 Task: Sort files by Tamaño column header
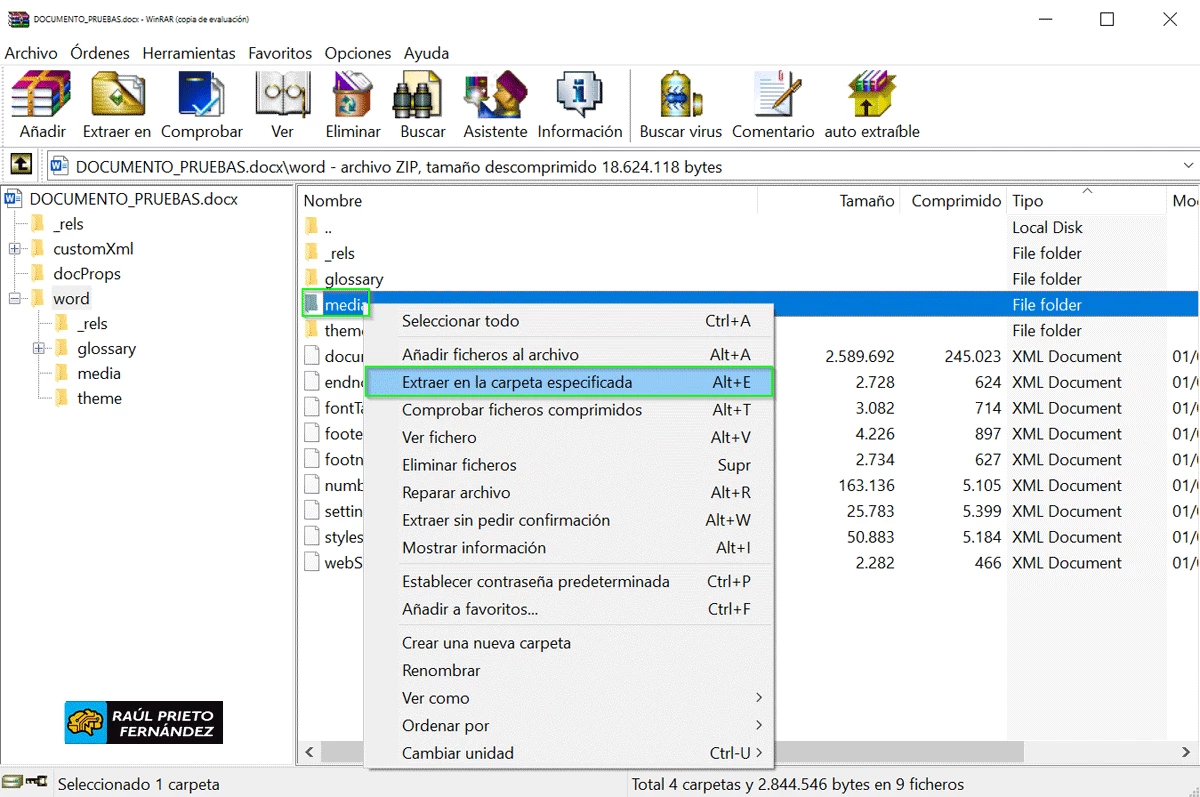tap(866, 201)
